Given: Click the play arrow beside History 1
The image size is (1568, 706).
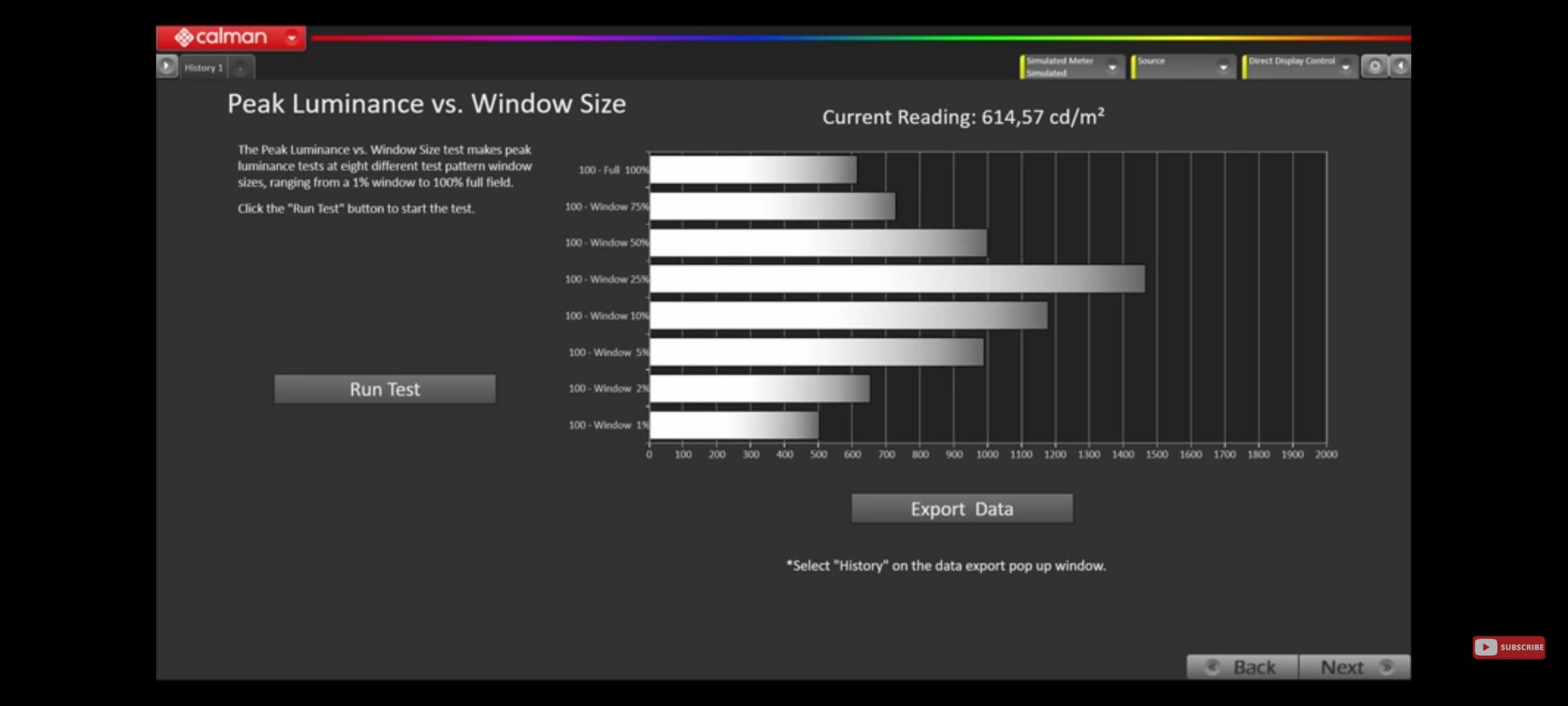Looking at the screenshot, I should 167,66.
